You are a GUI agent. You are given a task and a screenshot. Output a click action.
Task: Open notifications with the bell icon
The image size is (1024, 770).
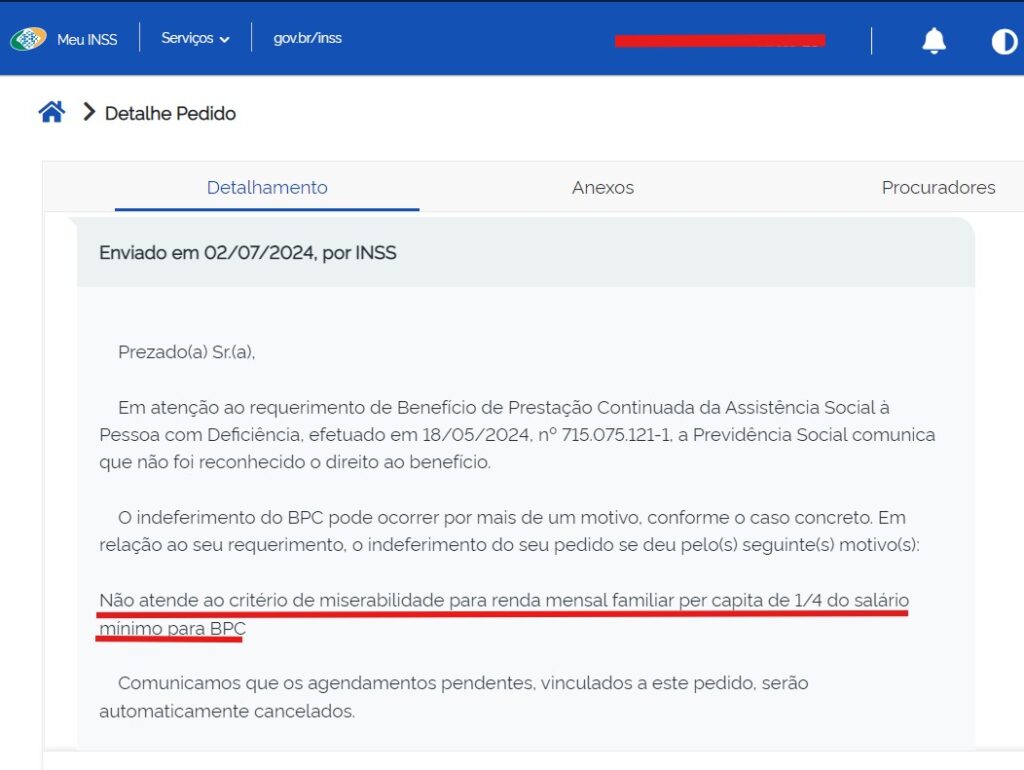pos(933,40)
